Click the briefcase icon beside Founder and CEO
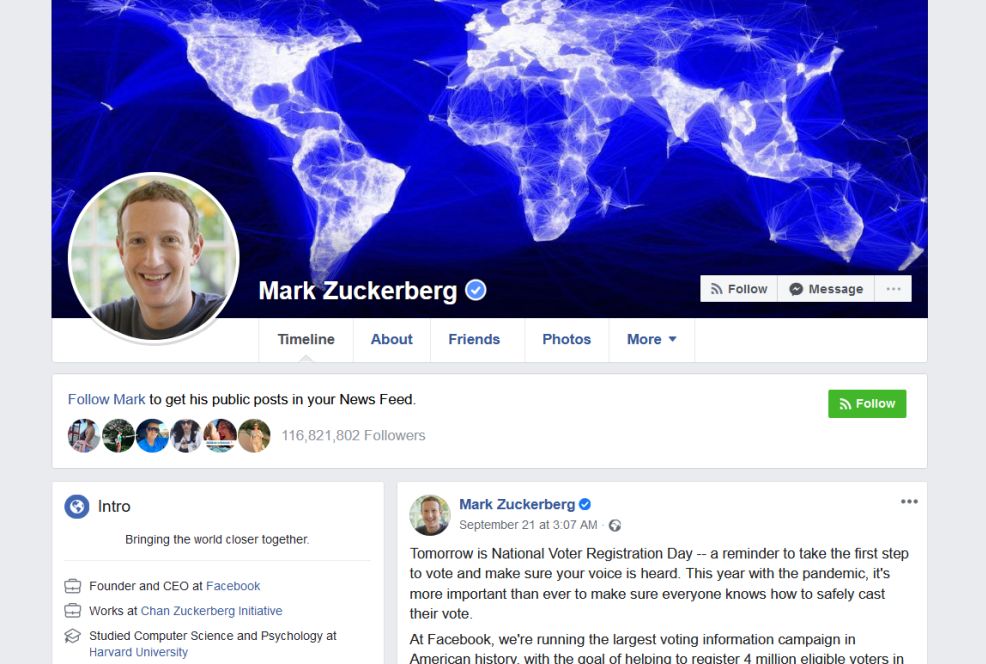The width and height of the screenshot is (986, 664). coord(73,586)
